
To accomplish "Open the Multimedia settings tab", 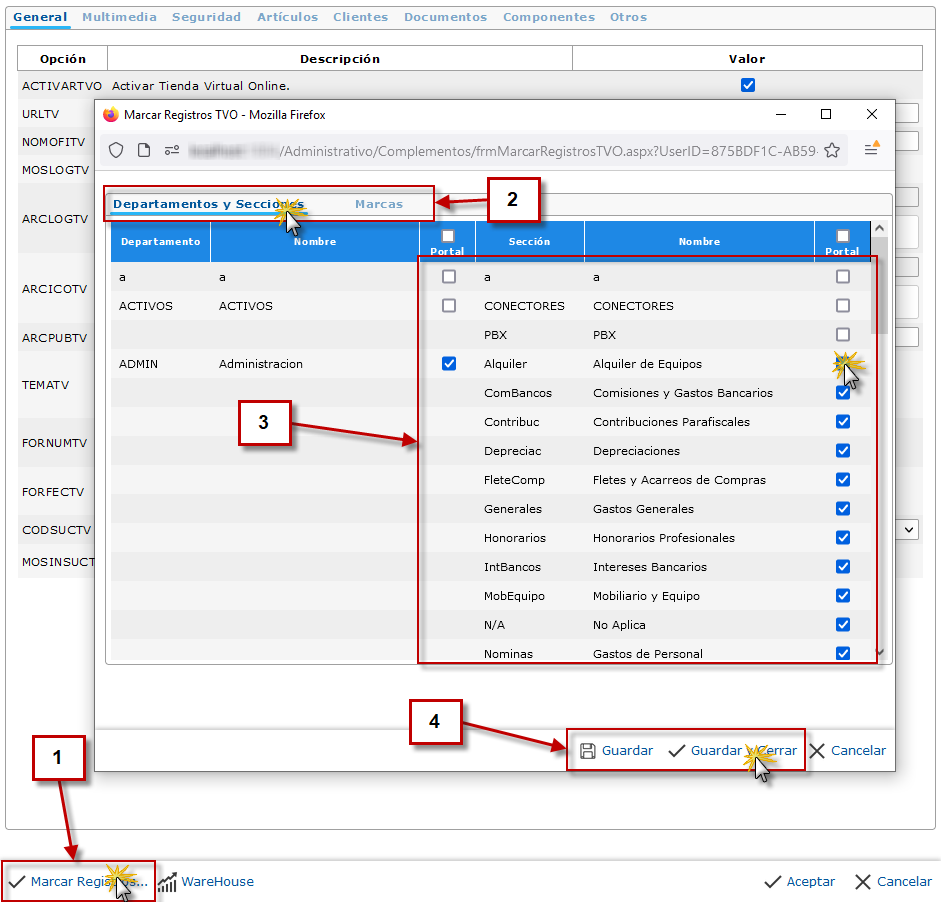I will pos(119,17).
